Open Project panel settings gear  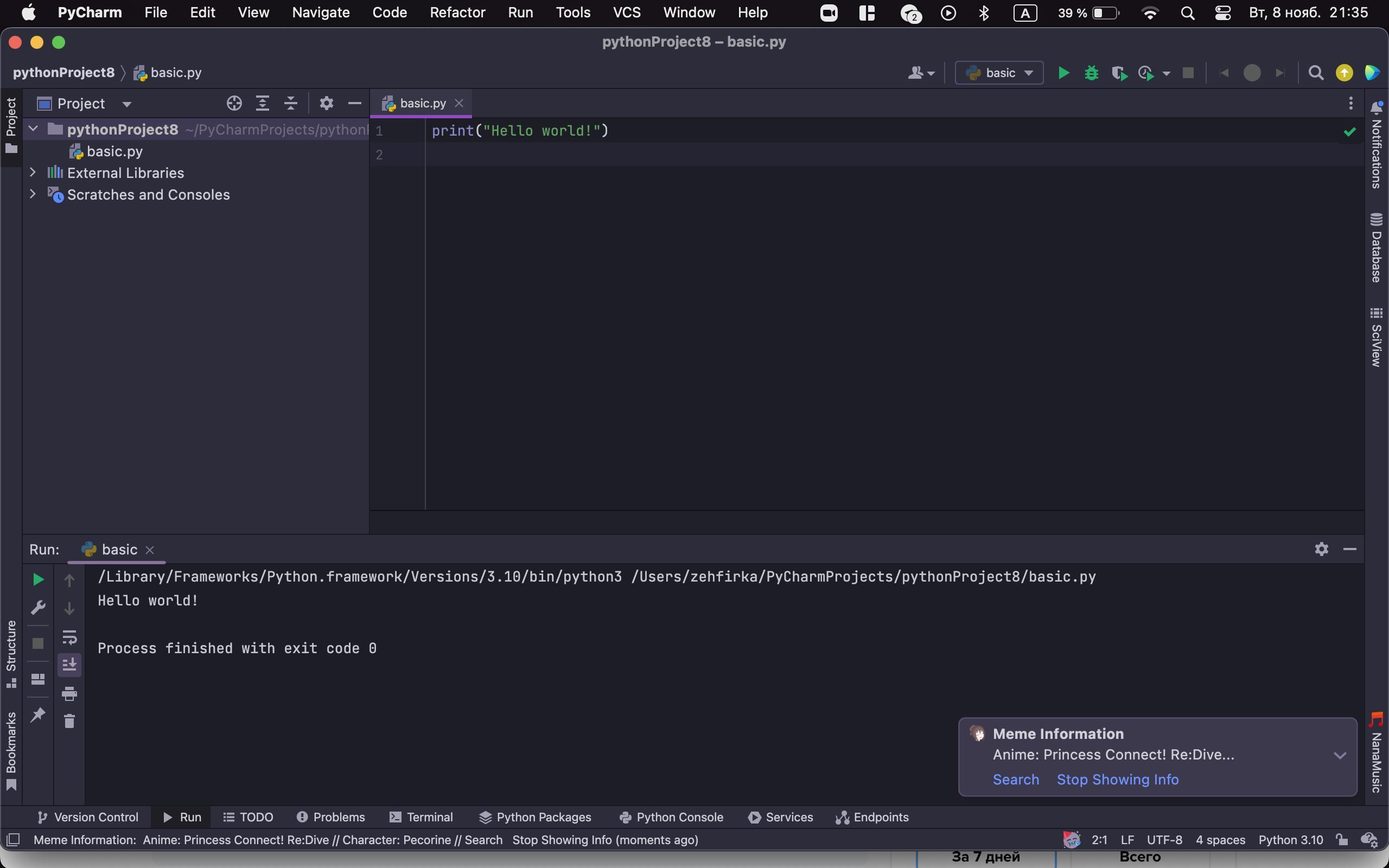pyautogui.click(x=326, y=103)
